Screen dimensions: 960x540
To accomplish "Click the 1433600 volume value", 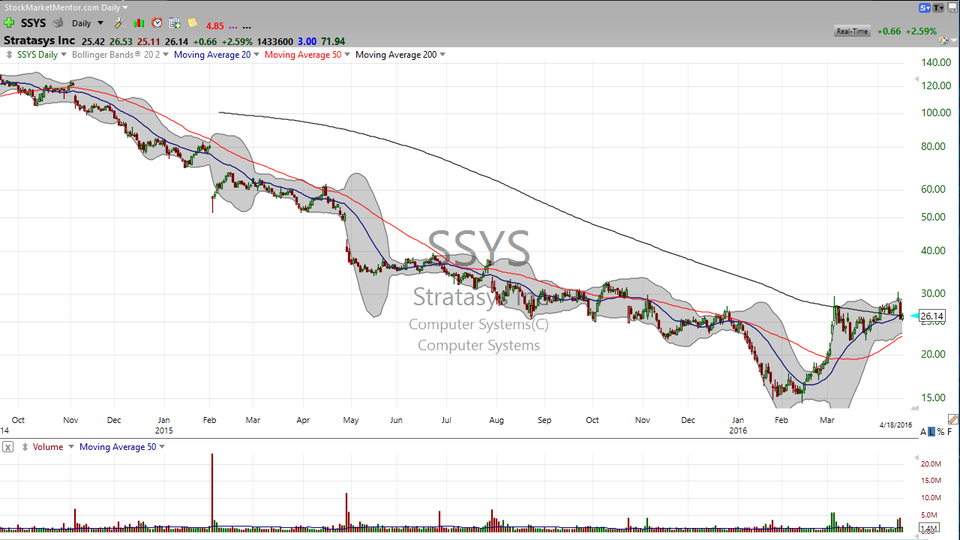I will [275, 42].
